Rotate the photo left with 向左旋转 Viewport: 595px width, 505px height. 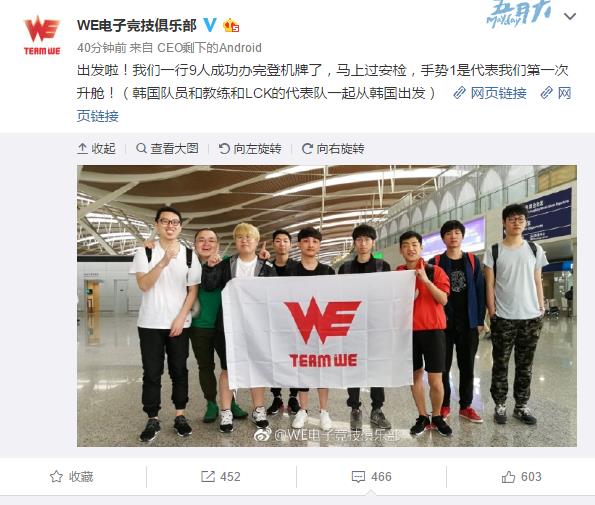click(250, 148)
